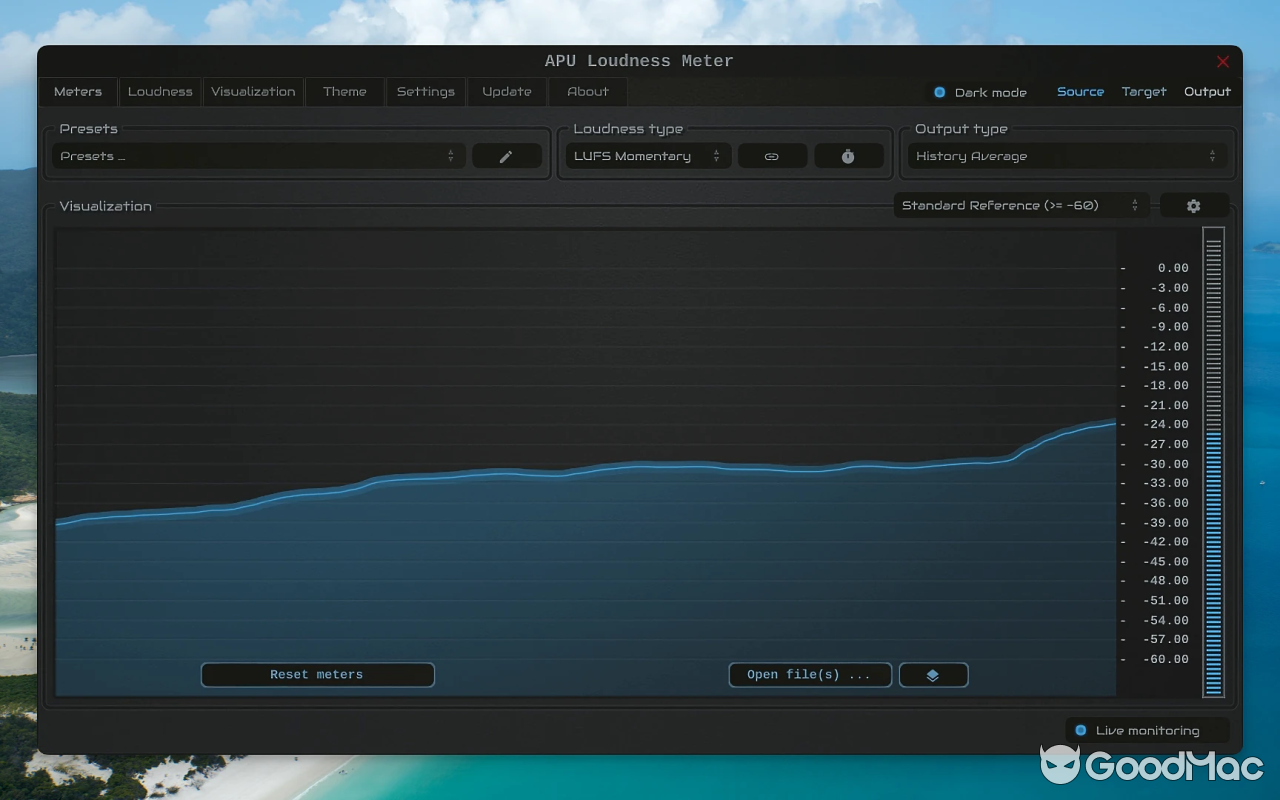Screen dimensions: 1280x800
Task: Click the pencil icon to edit presets
Action: (x=507, y=155)
